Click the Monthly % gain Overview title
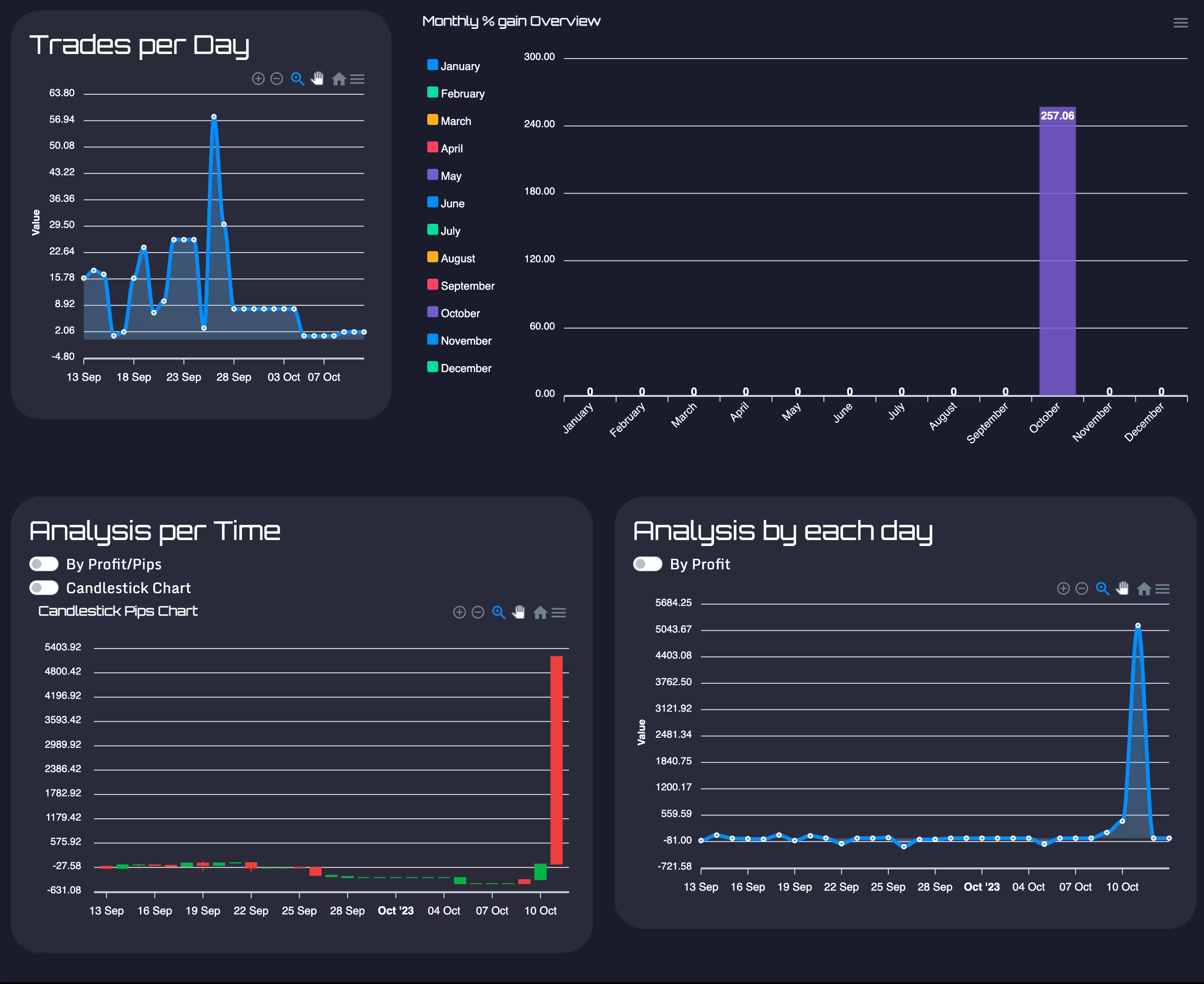The image size is (1204, 984). click(x=511, y=22)
